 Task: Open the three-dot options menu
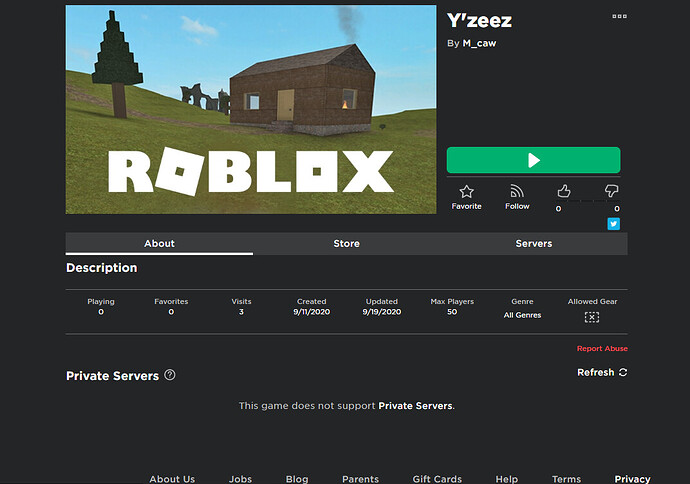click(x=620, y=17)
